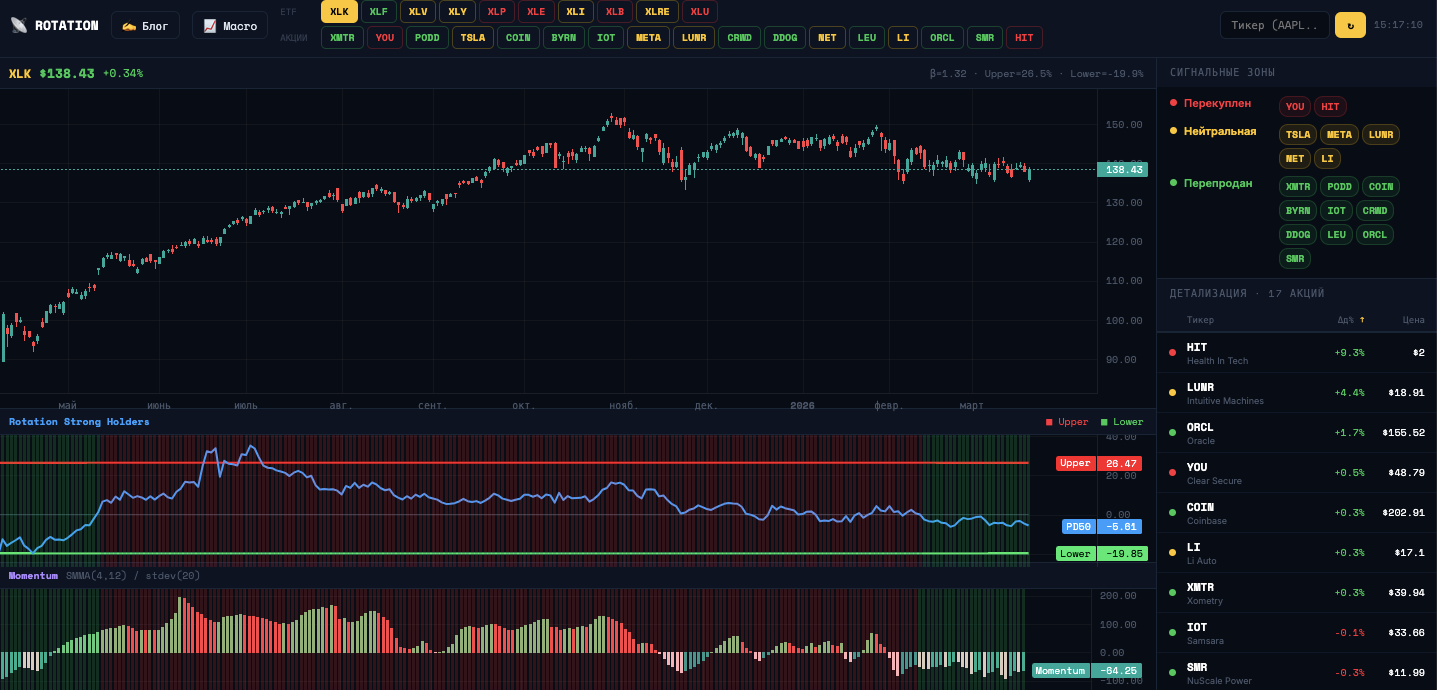
Task: Choose CRWD in the top stocks row
Action: point(739,38)
